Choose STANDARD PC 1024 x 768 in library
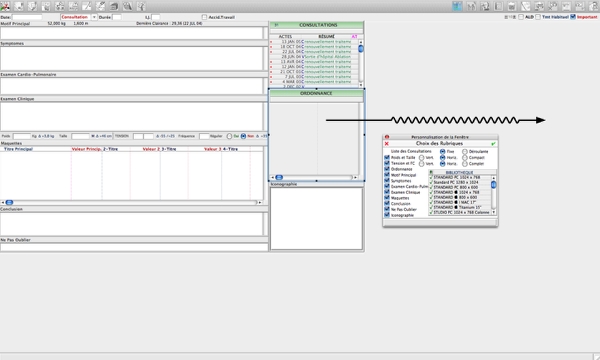This screenshot has width=600, height=360. (x=460, y=178)
